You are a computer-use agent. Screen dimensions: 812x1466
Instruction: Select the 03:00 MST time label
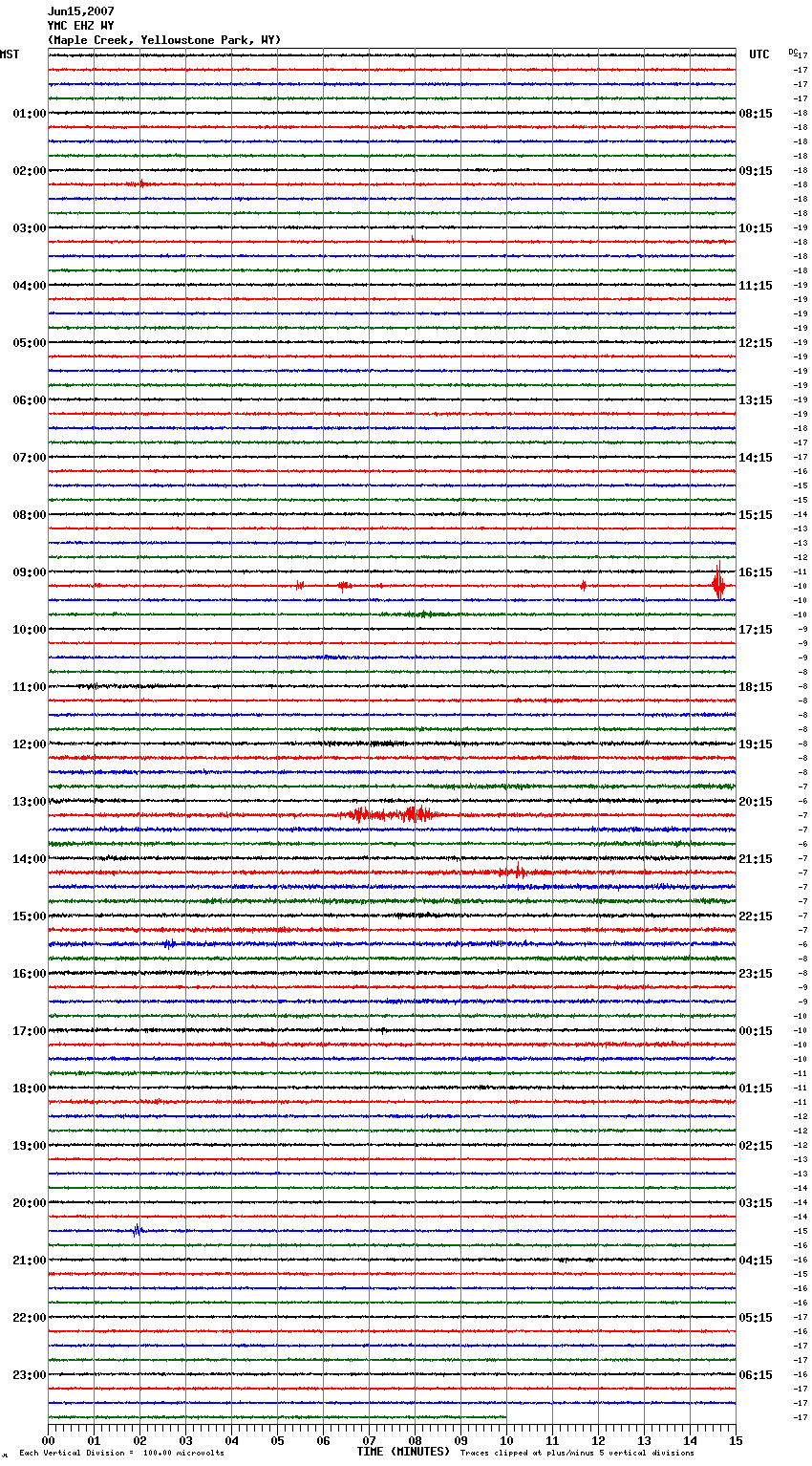(x=30, y=228)
